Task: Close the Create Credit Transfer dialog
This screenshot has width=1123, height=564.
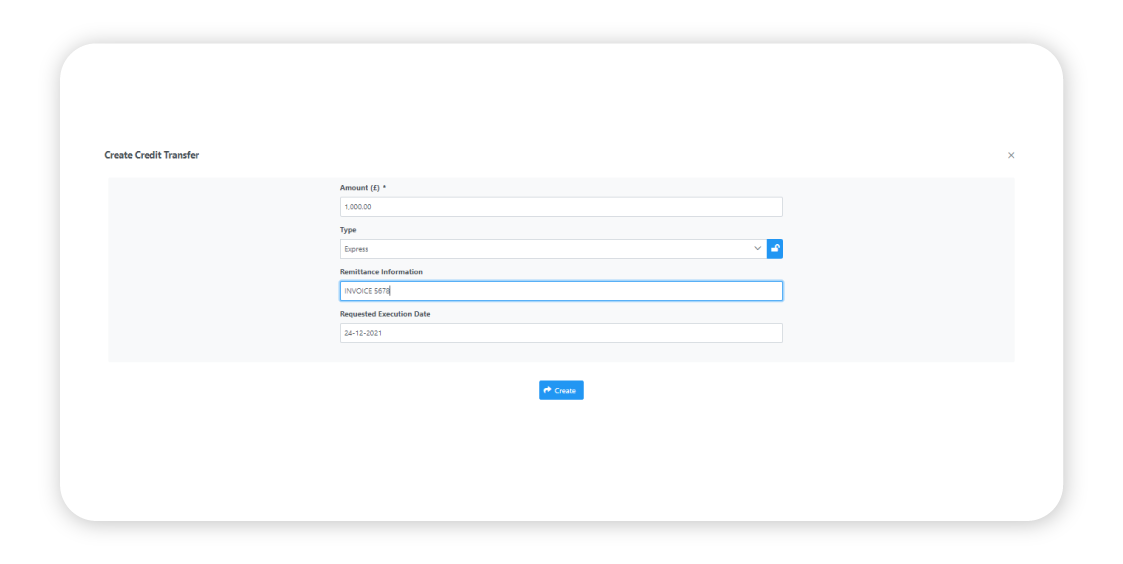Action: (1011, 156)
